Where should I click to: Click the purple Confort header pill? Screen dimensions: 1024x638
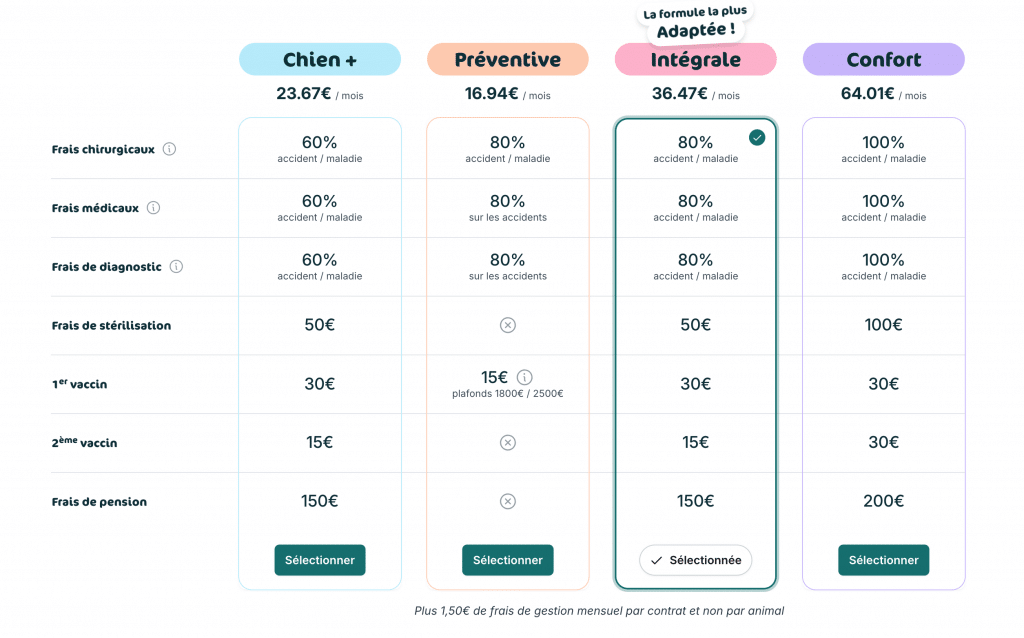[883, 60]
